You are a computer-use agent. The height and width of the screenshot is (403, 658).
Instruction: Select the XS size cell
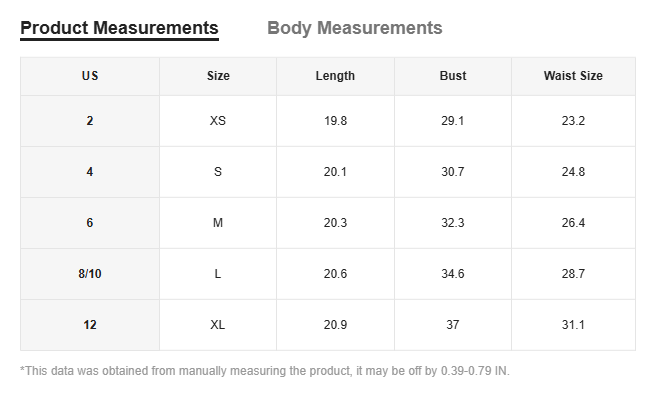(x=218, y=121)
